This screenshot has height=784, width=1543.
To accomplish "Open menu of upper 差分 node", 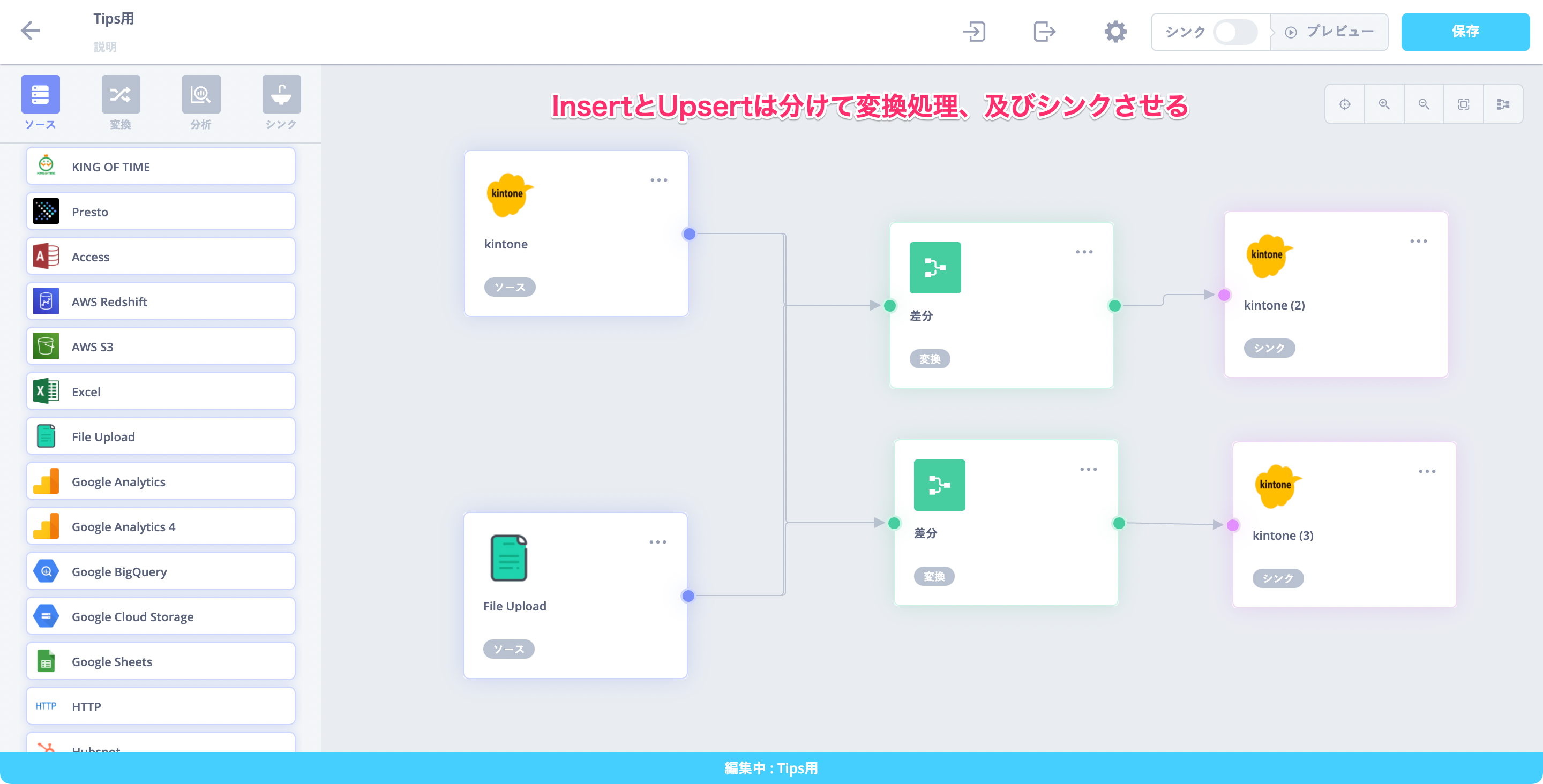I will (1083, 252).
